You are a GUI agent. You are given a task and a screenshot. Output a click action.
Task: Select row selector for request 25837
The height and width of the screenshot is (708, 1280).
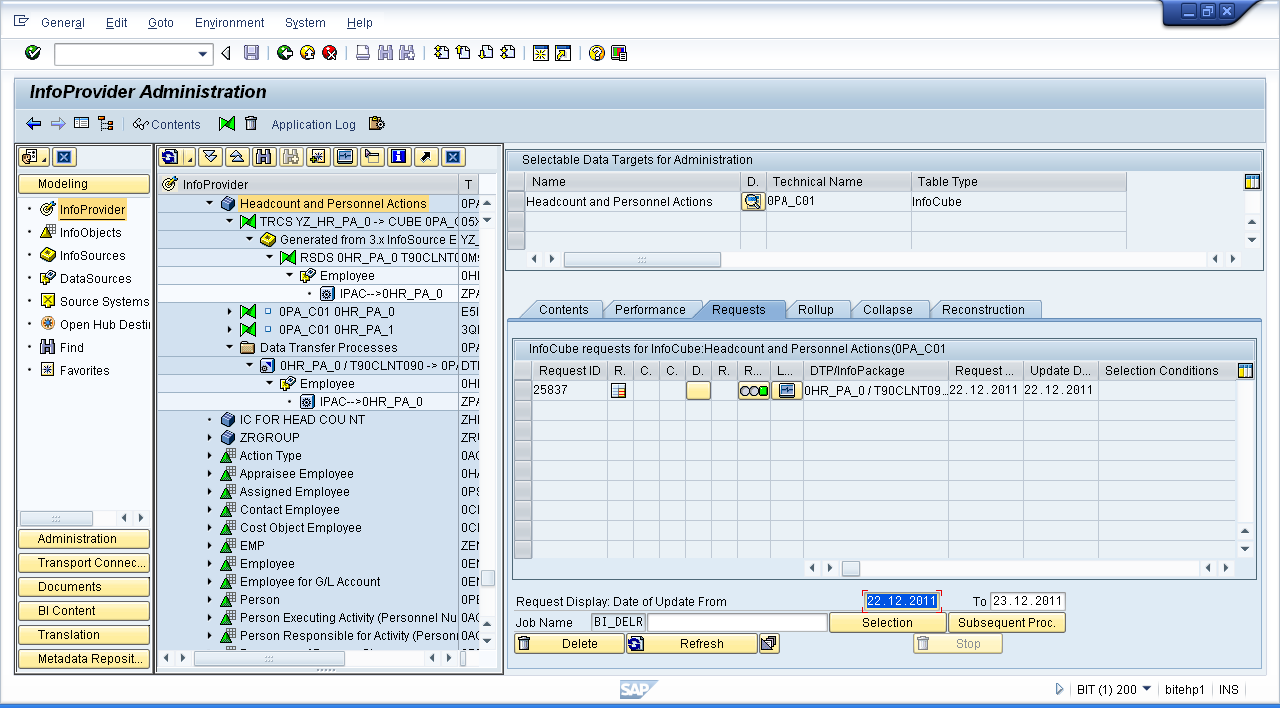(522, 390)
